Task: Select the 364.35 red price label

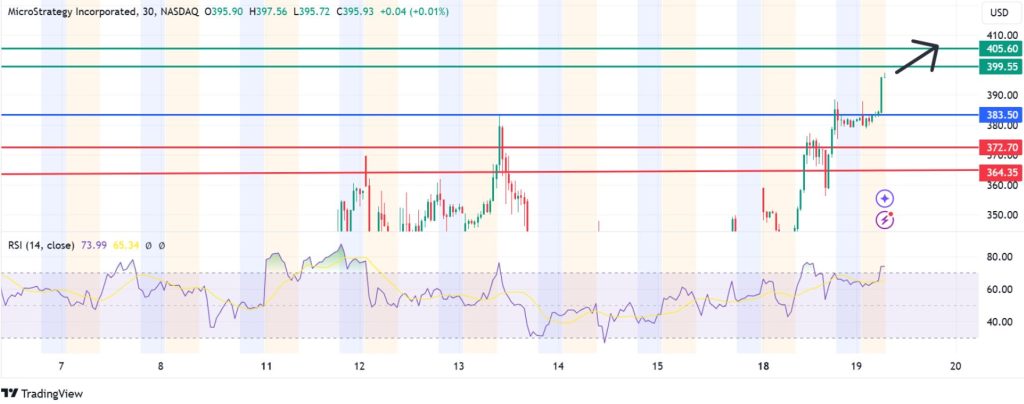Action: pos(1000,173)
